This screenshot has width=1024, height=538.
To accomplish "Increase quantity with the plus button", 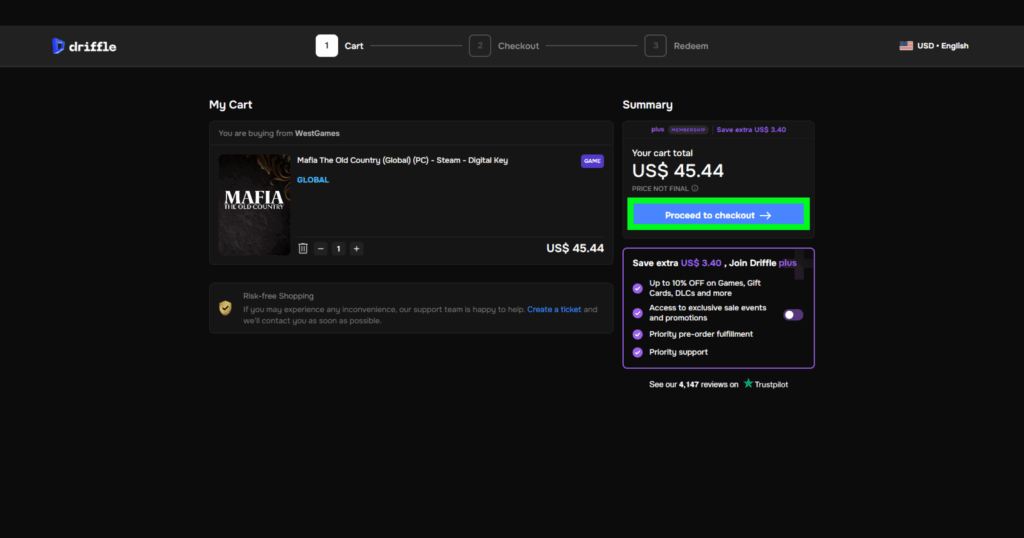I will [x=356, y=248].
